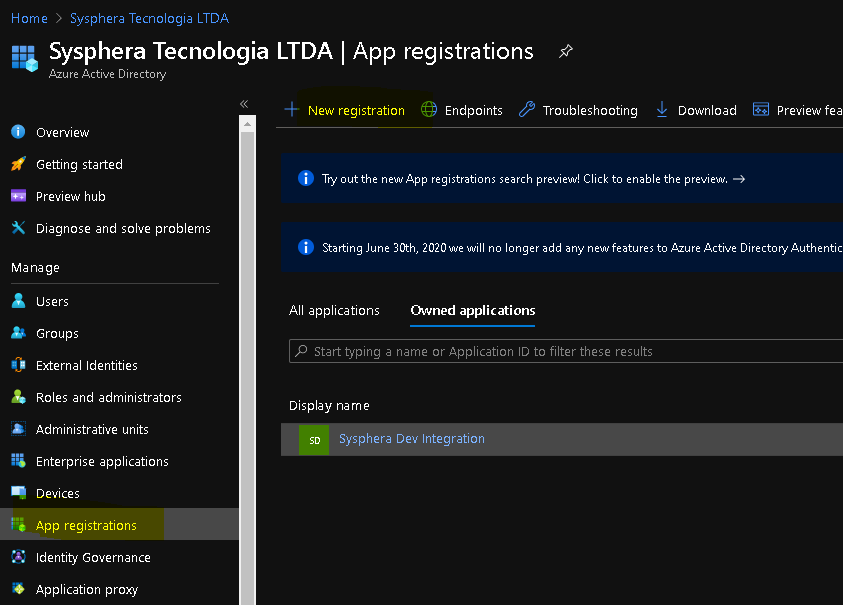Viewport: 843px width, 605px height.
Task: Click Sysphera Tecnologia LTDA breadcrumb link
Action: 149,18
